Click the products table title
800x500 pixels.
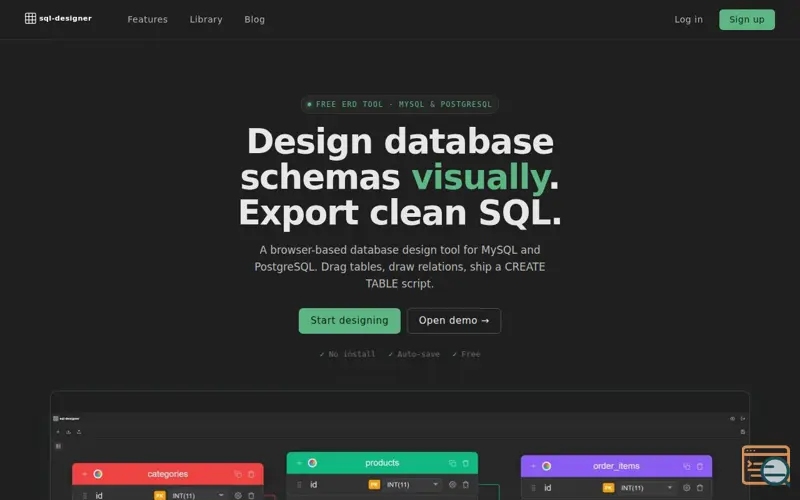pyautogui.click(x=382, y=463)
